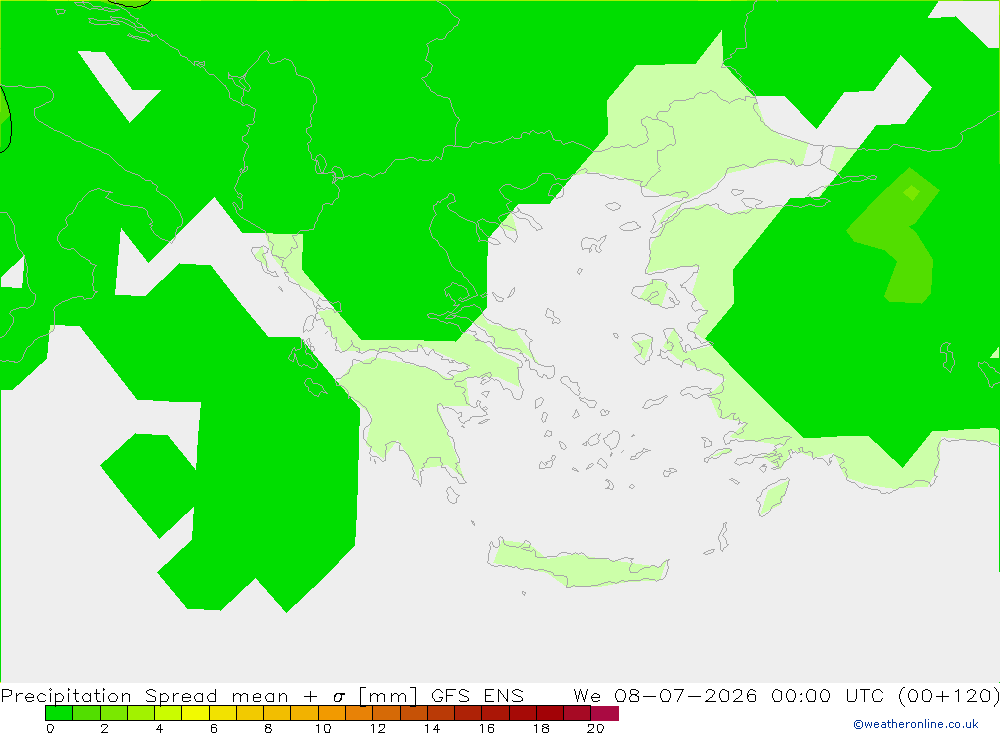The image size is (1000, 733).
Task: Select the legend swatch above the 14 label
Action: tap(441, 713)
